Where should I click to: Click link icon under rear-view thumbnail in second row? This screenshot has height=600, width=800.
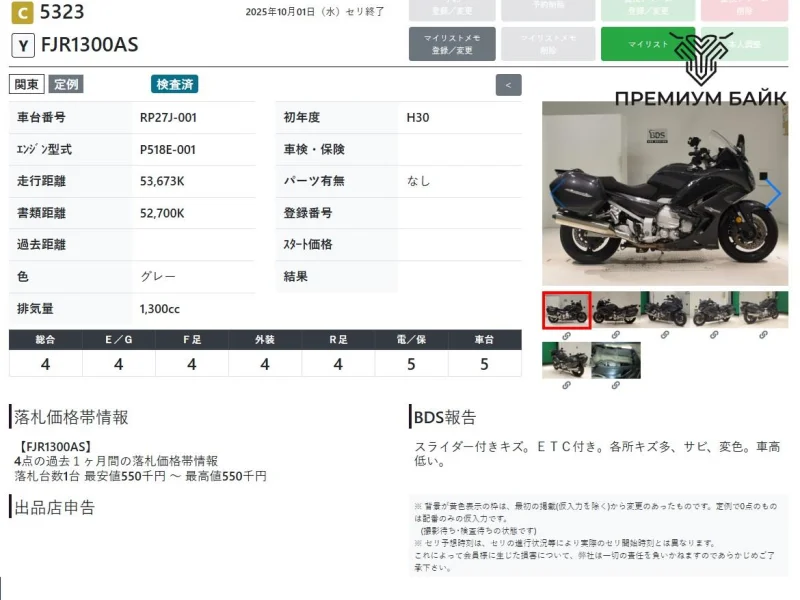click(x=566, y=385)
